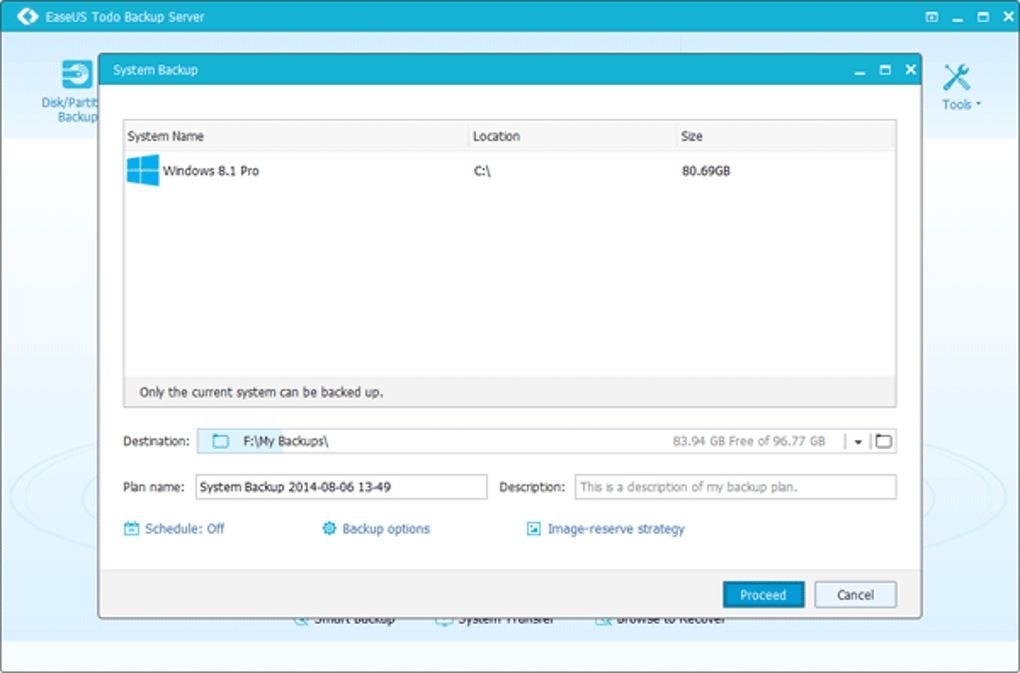Click the Plan name input field
This screenshot has width=1020, height=673.
pos(342,487)
